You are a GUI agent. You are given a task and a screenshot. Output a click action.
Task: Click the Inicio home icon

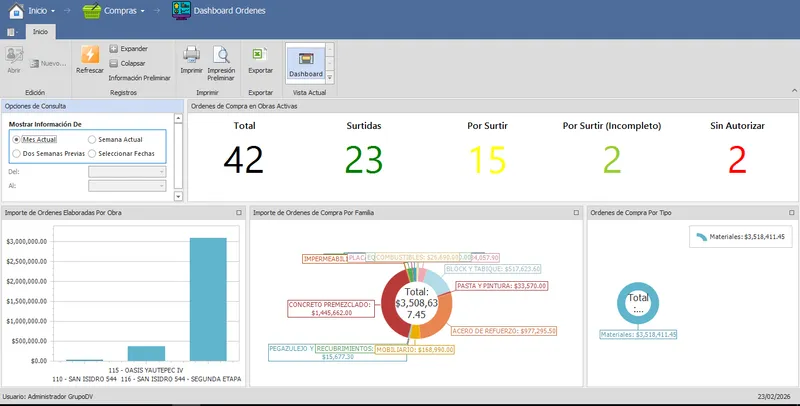coord(16,11)
